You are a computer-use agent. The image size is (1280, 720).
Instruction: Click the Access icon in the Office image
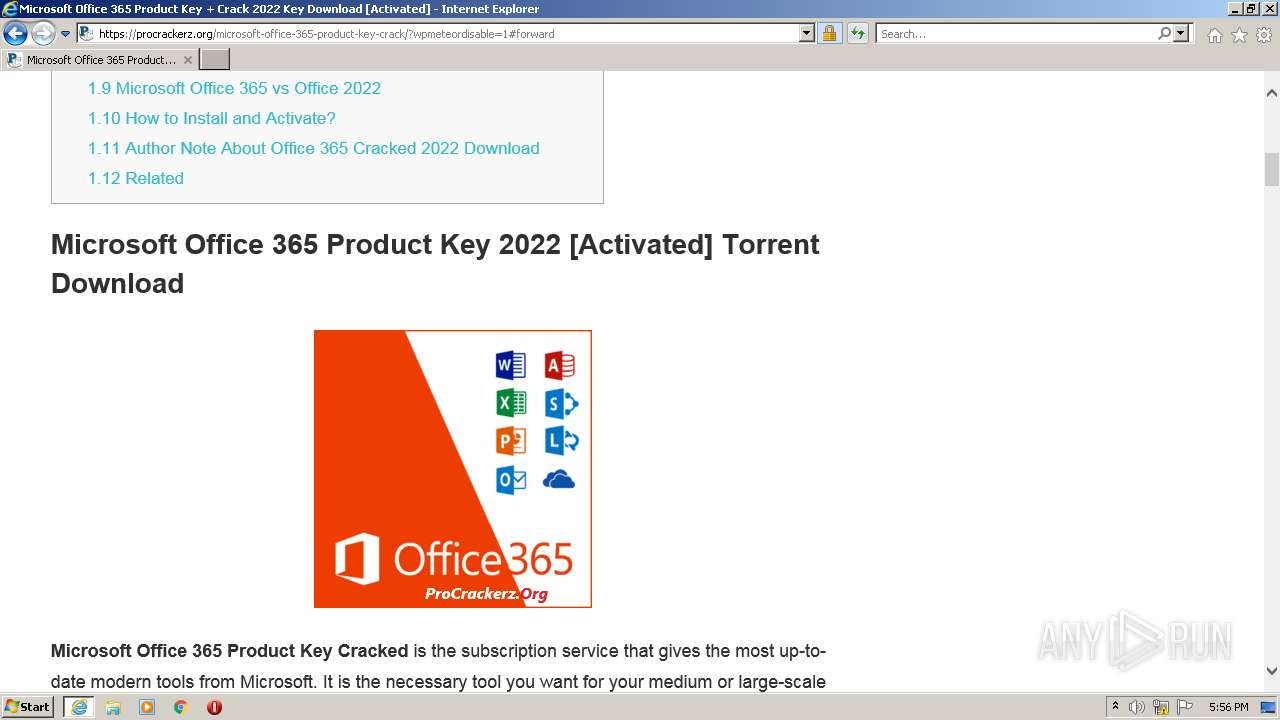[x=560, y=365]
